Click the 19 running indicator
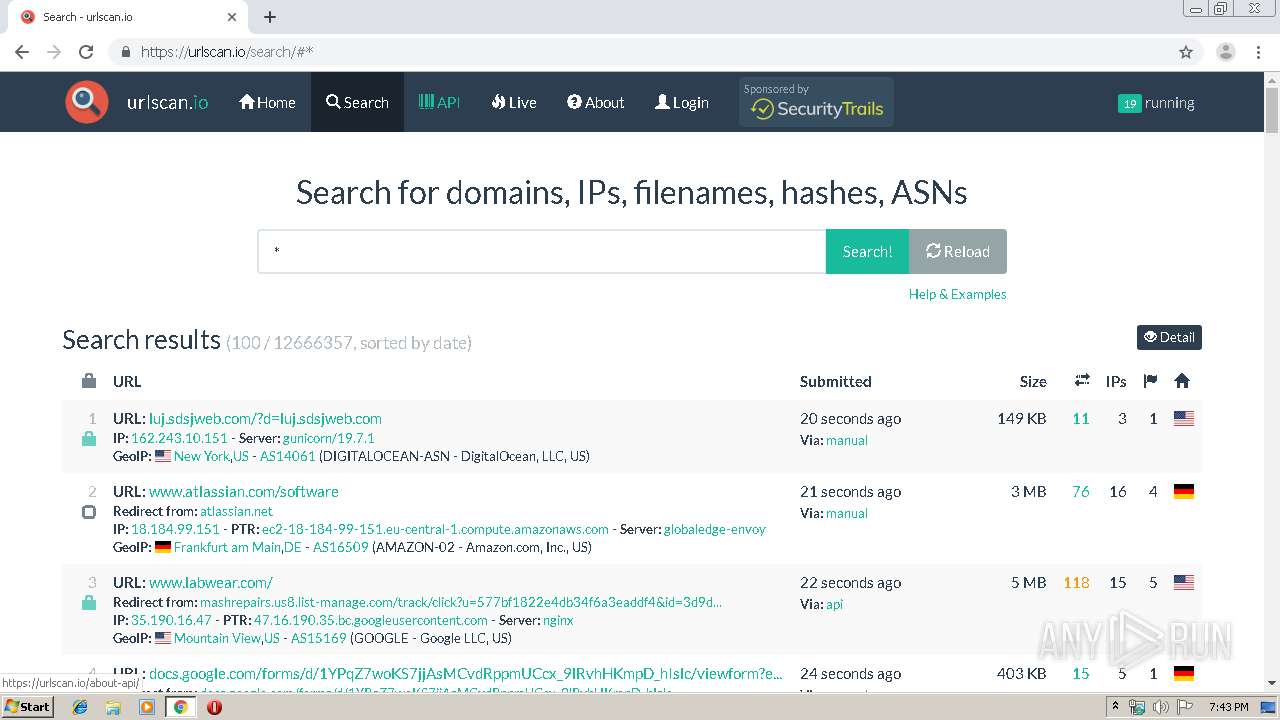The height and width of the screenshot is (720, 1280). point(1156,103)
